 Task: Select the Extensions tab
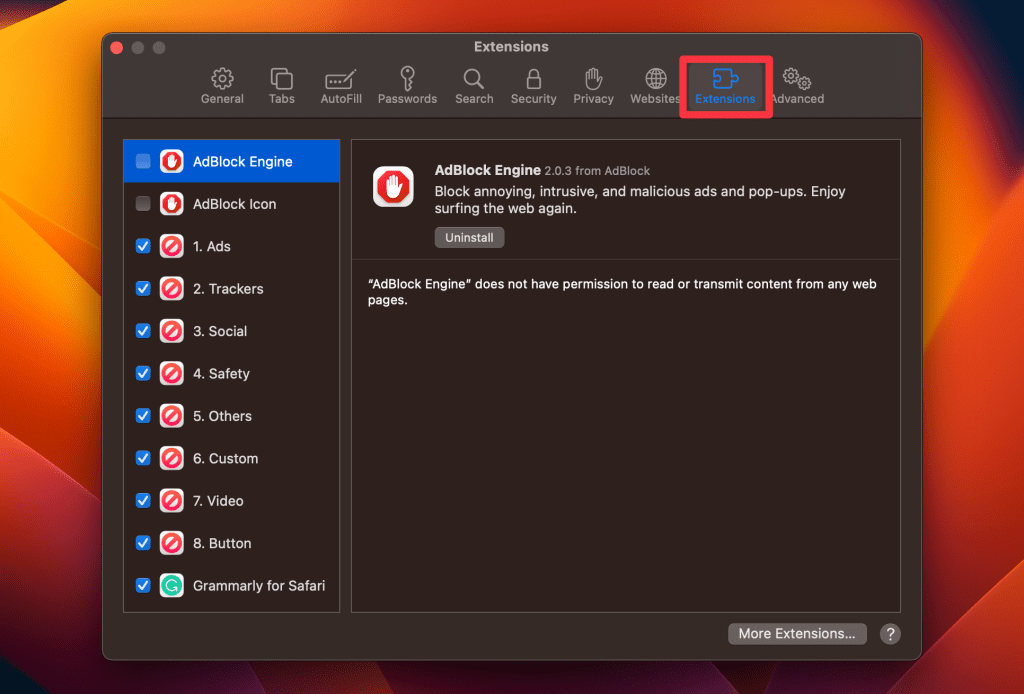pyautogui.click(x=725, y=86)
